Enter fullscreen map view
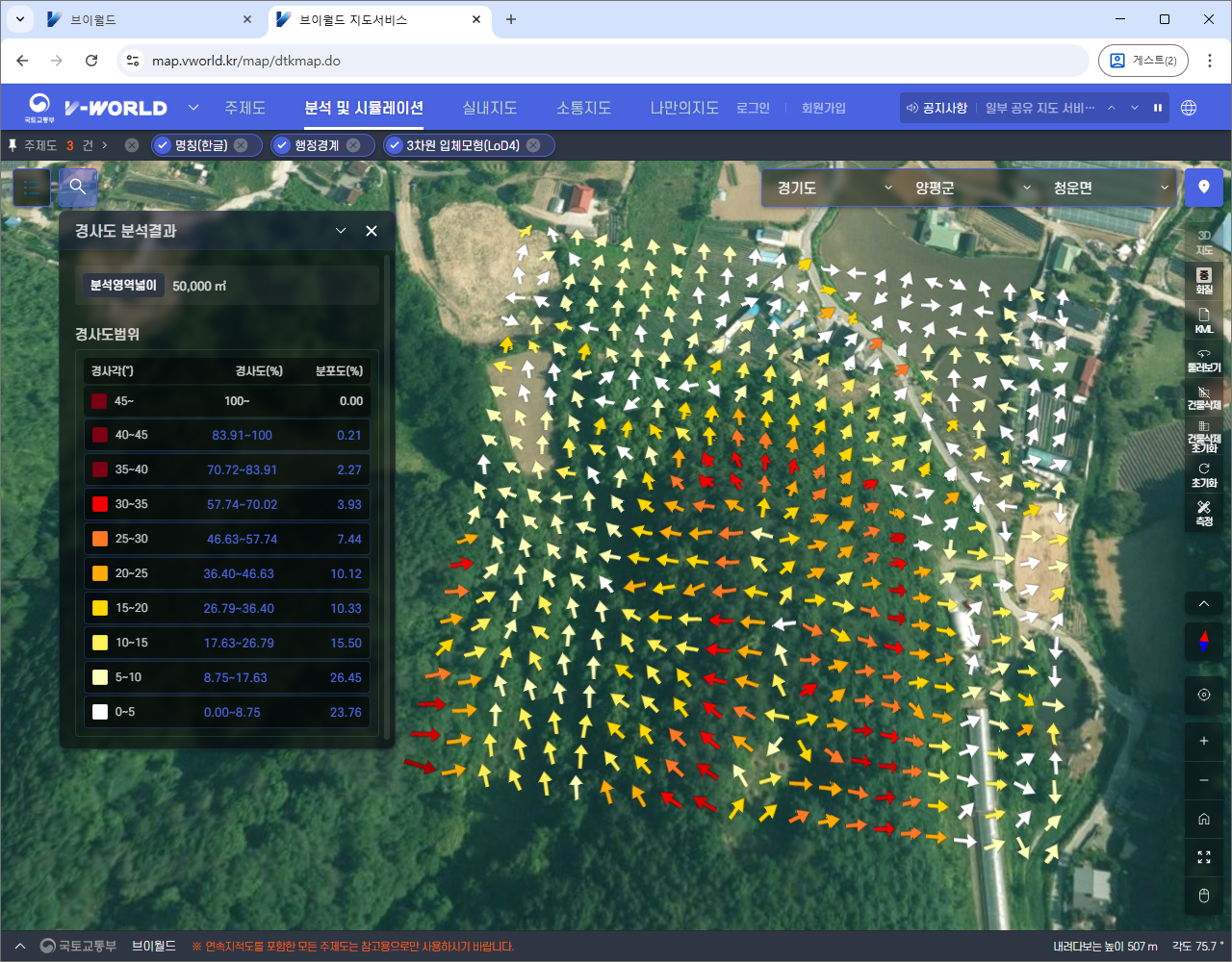This screenshot has width=1232, height=962. tap(1203, 857)
